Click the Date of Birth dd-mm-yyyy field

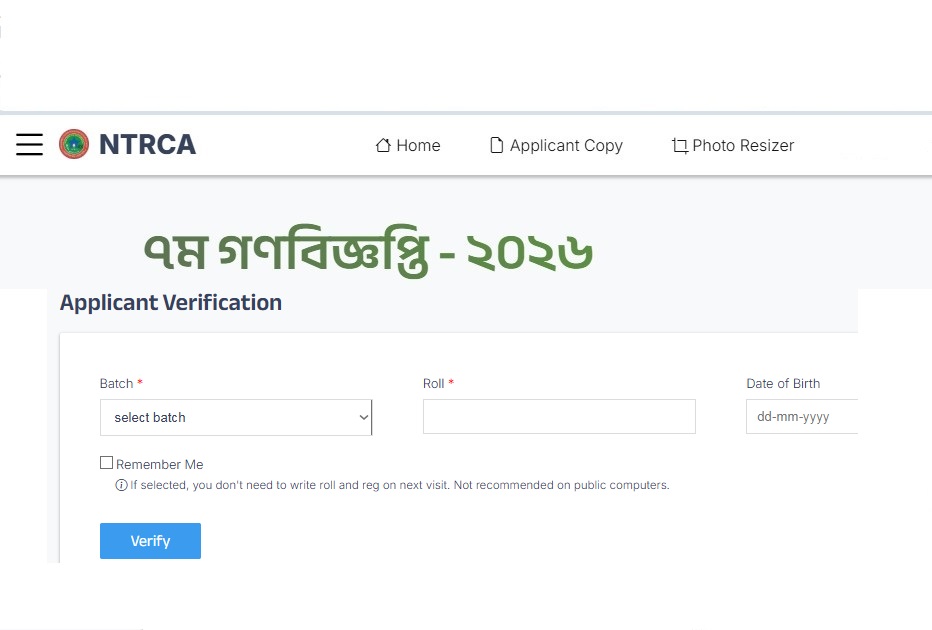[801, 417]
